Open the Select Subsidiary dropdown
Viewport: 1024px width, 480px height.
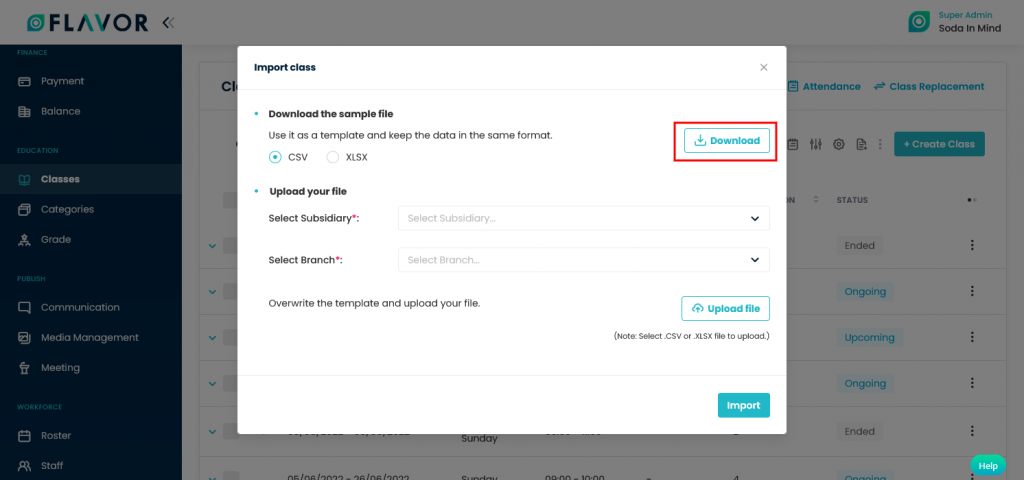click(x=584, y=218)
